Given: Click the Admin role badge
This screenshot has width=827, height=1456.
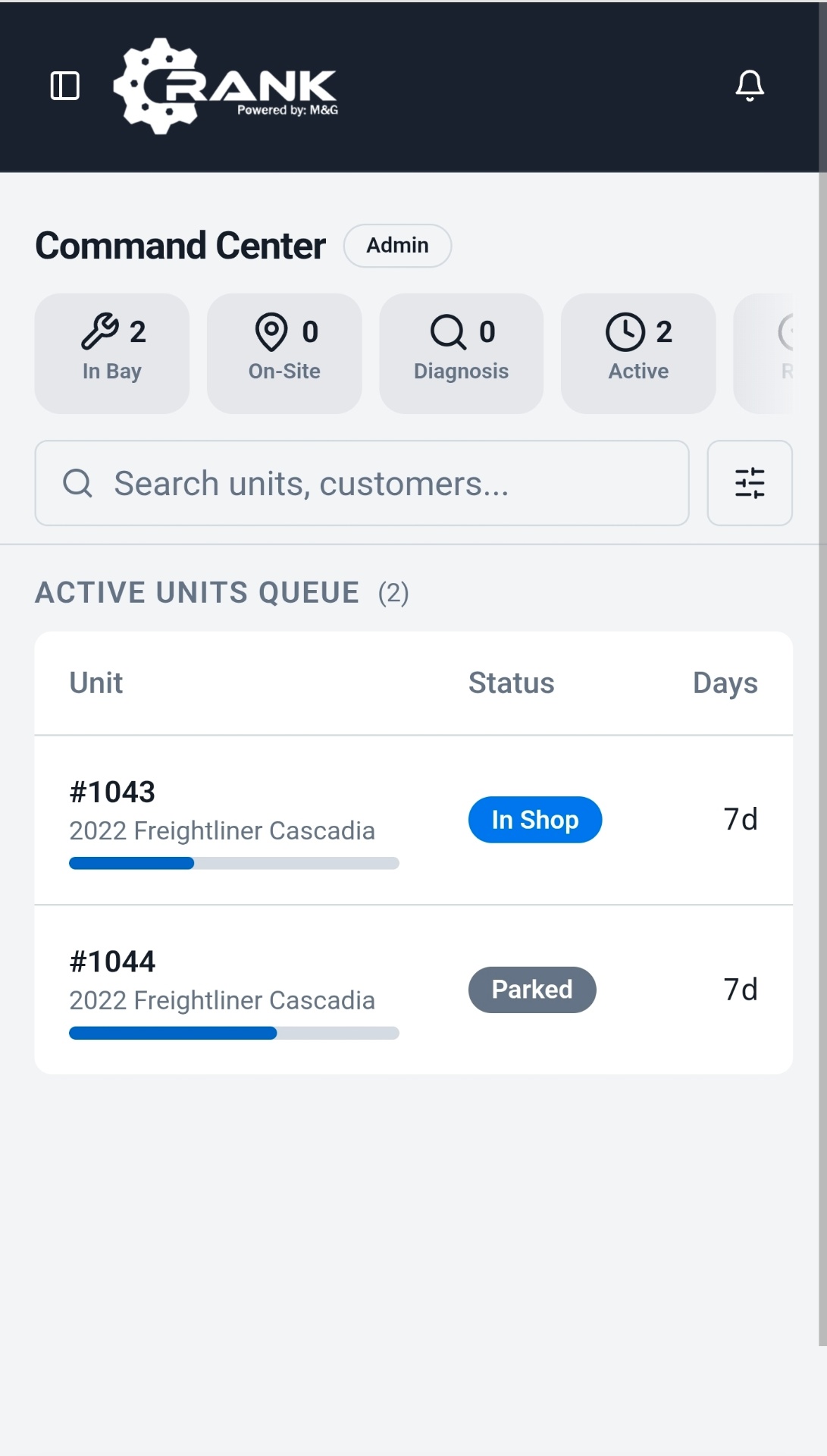Looking at the screenshot, I should pos(397,246).
